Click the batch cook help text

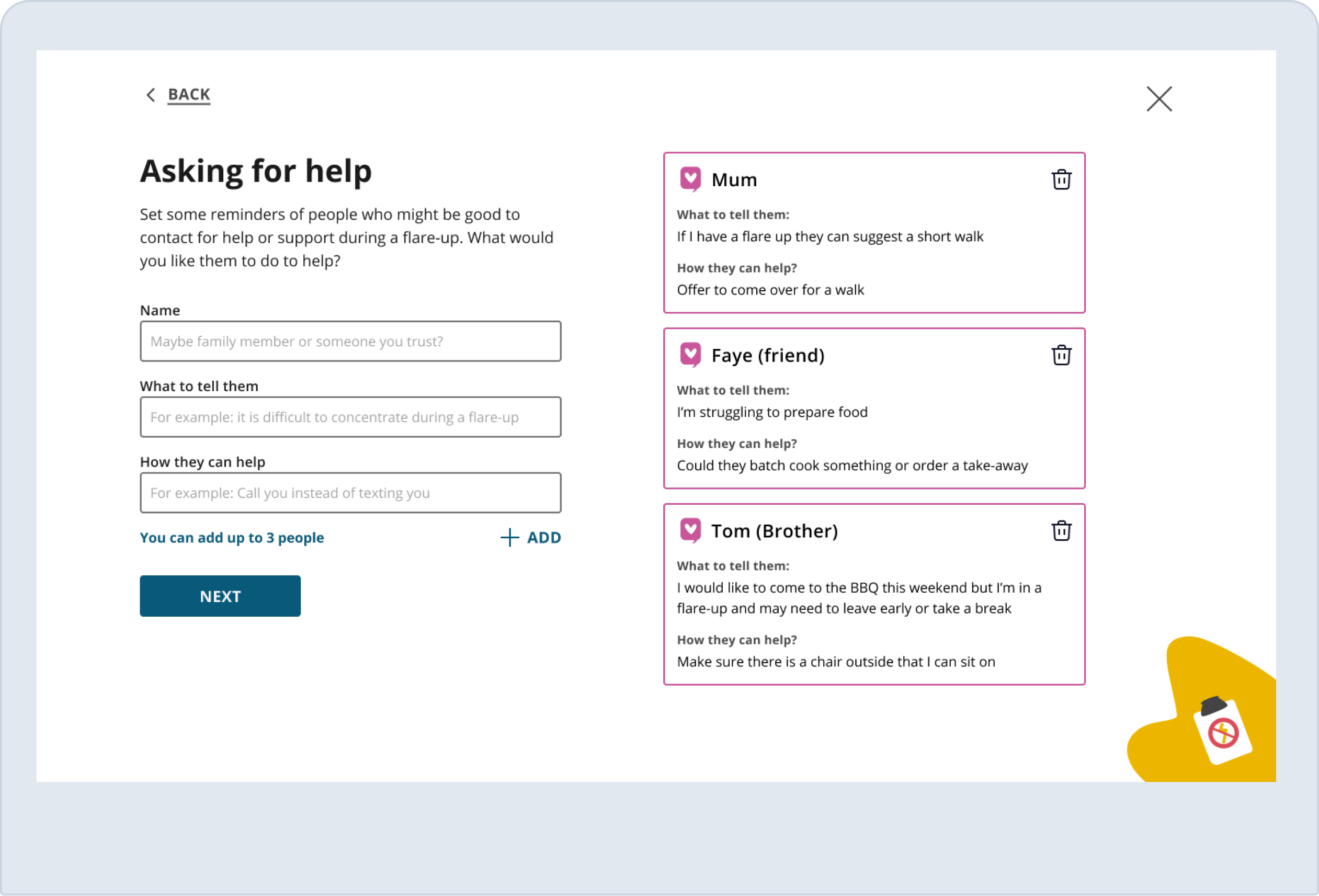coord(852,466)
